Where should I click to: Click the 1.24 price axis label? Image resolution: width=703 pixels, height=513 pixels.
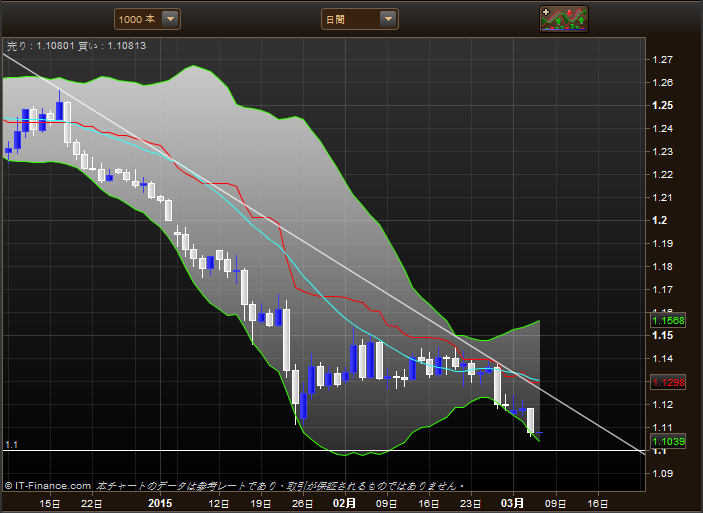point(662,129)
